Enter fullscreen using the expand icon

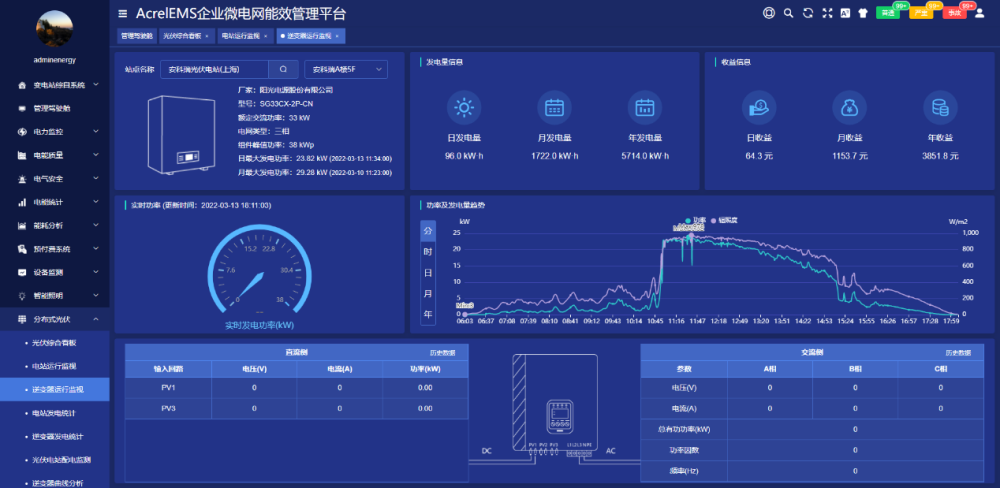[x=825, y=13]
